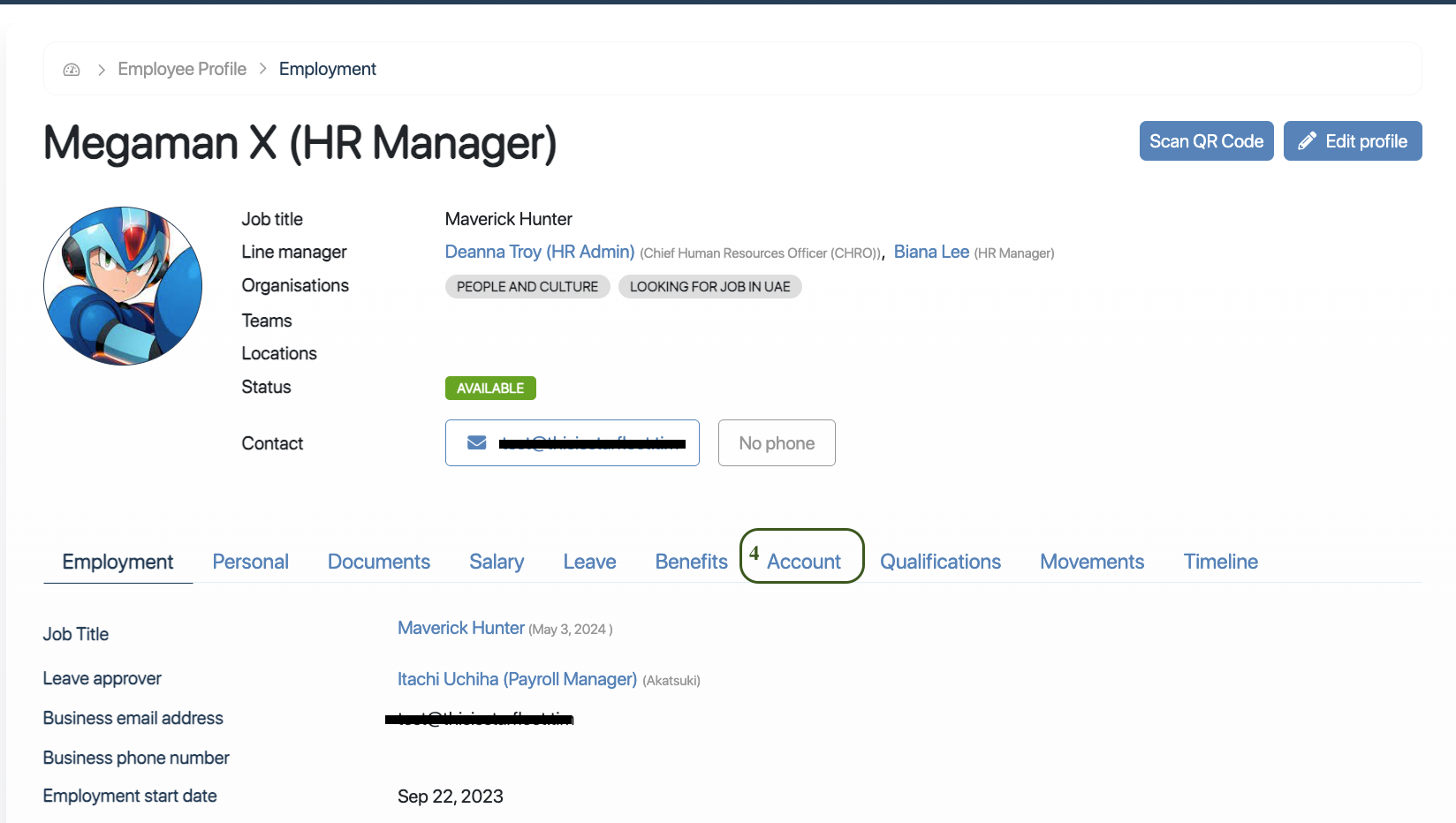The width and height of the screenshot is (1456, 823).
Task: View the Movements tab
Action: tap(1091, 562)
